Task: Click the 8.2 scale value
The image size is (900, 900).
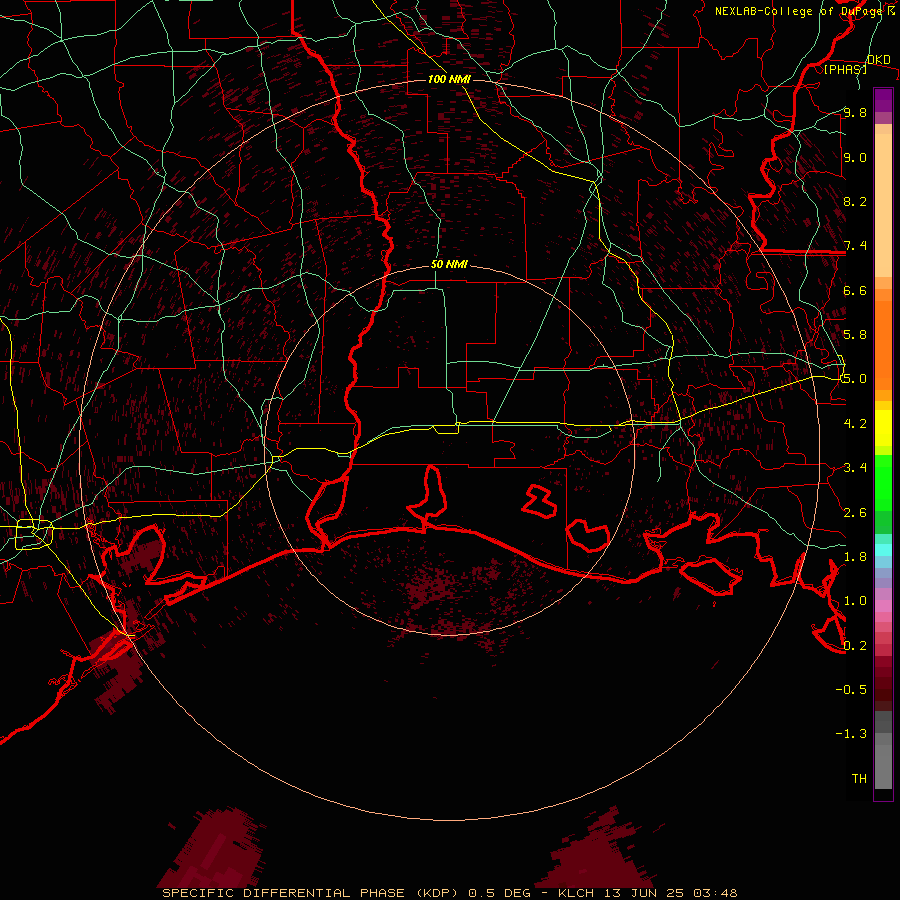Action: coord(855,201)
